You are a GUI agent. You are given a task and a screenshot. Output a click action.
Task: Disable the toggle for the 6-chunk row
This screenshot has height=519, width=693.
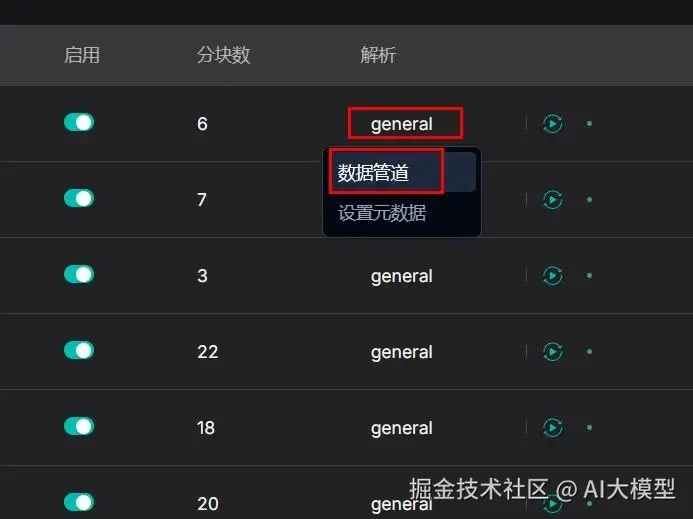coord(79,122)
